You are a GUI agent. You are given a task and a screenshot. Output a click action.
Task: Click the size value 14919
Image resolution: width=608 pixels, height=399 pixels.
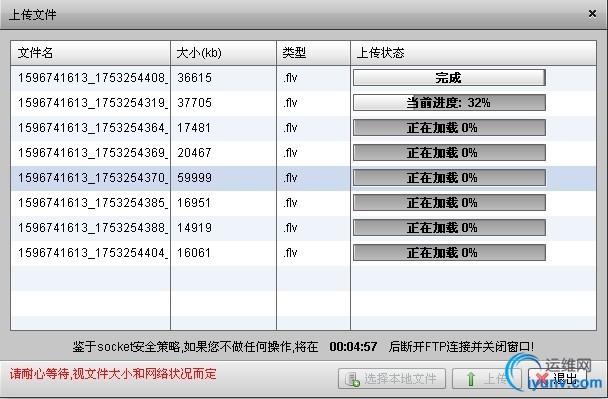tap(194, 228)
